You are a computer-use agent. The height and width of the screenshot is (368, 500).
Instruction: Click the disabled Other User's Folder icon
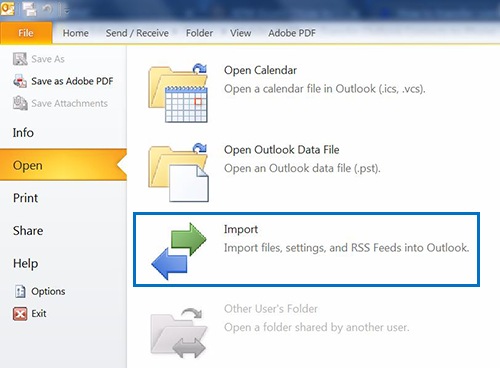pos(179,332)
